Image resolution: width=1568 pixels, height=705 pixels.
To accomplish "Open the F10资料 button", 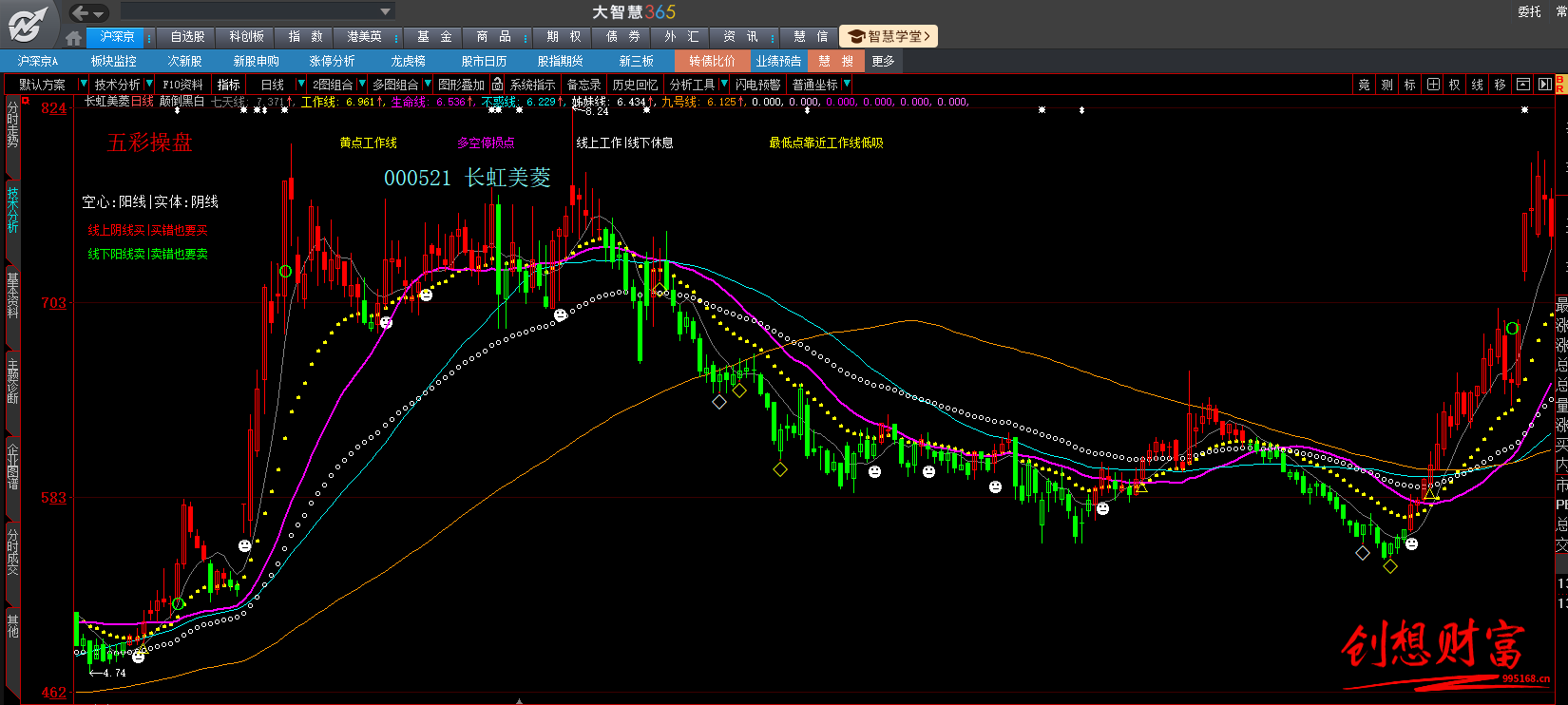I will (182, 85).
